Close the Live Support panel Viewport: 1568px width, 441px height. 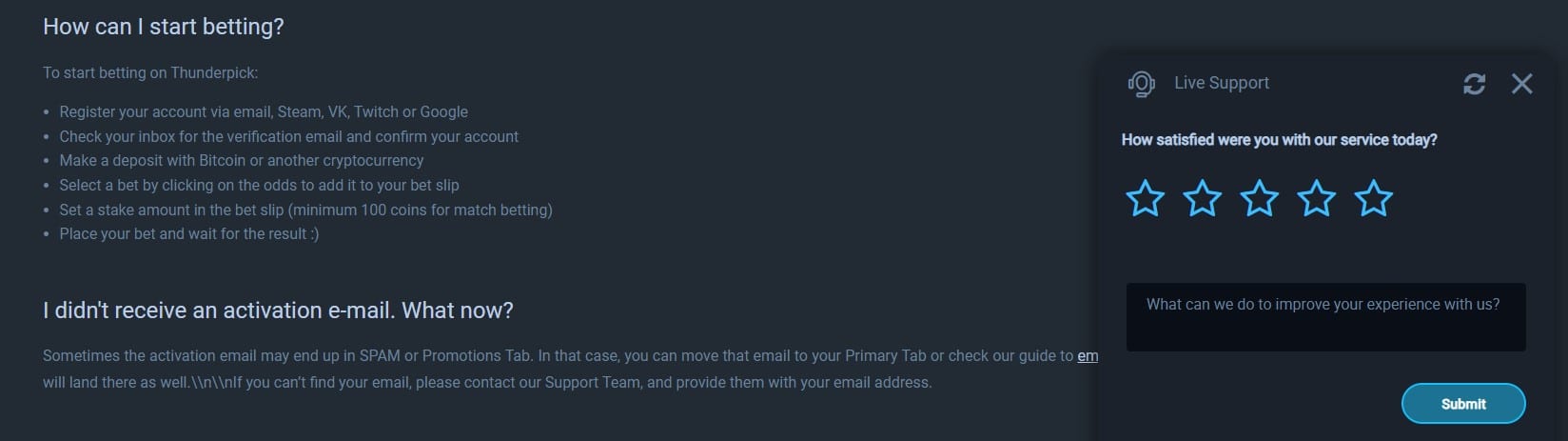click(1521, 84)
